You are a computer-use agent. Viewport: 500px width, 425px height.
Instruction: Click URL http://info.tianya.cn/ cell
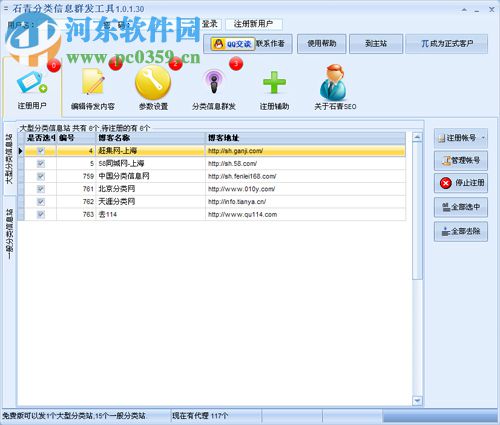305,202
